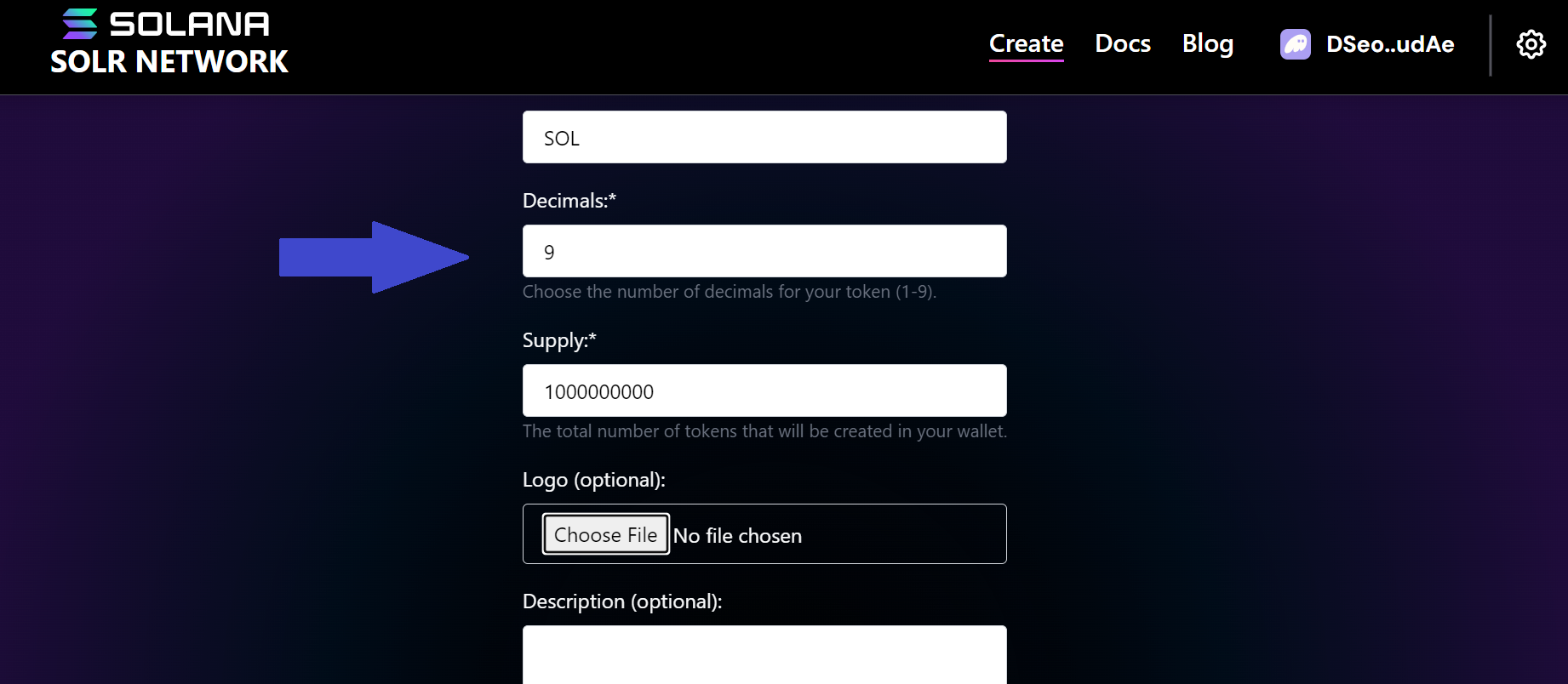Viewport: 1568px width, 684px height.
Task: Click the No file chosen area
Action: click(x=737, y=535)
